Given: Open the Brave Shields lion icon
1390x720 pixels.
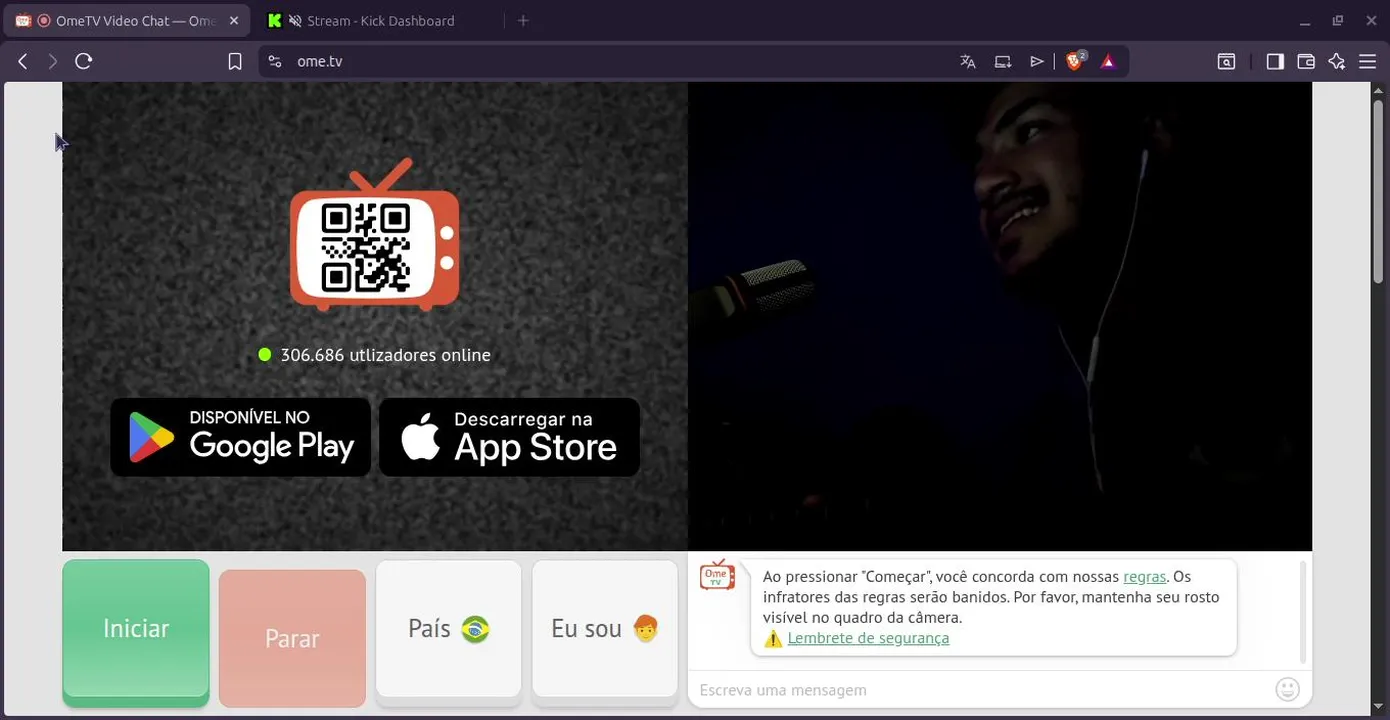Looking at the screenshot, I should click(1075, 61).
